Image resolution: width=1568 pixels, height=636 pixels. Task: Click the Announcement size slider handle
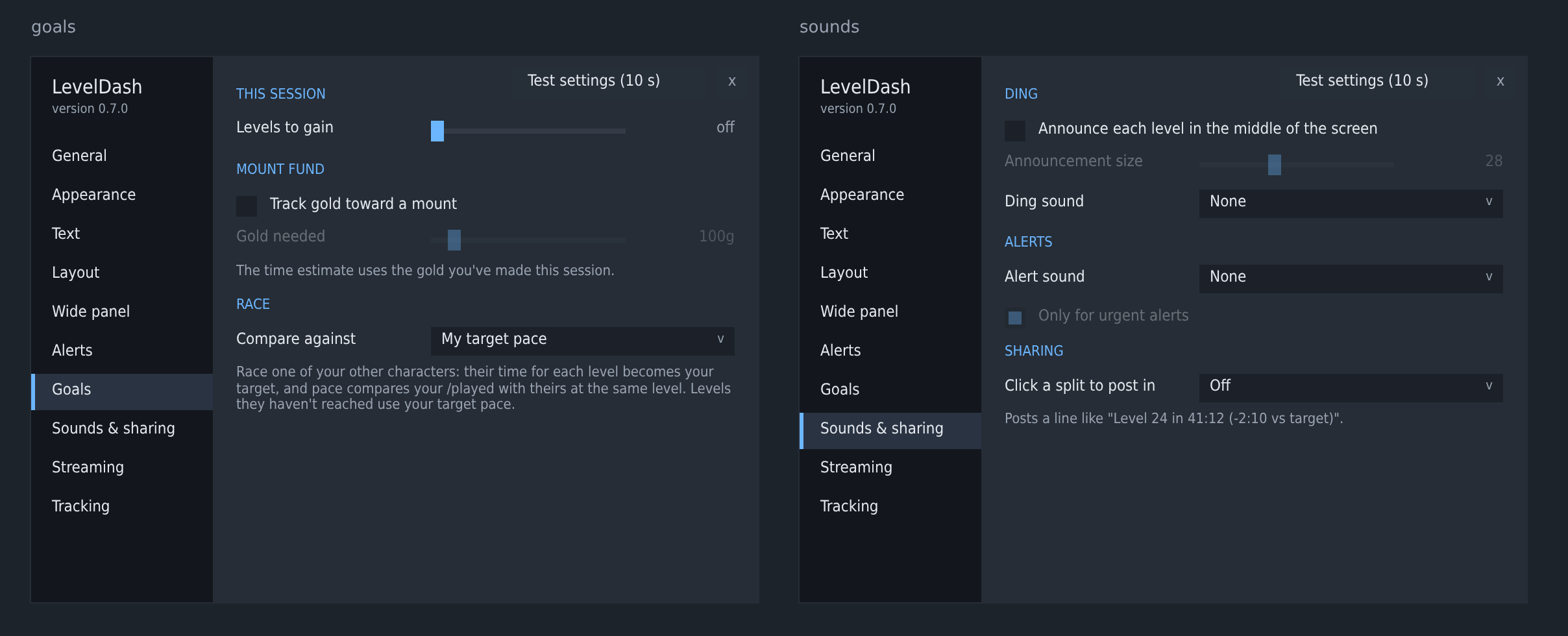click(x=1275, y=164)
